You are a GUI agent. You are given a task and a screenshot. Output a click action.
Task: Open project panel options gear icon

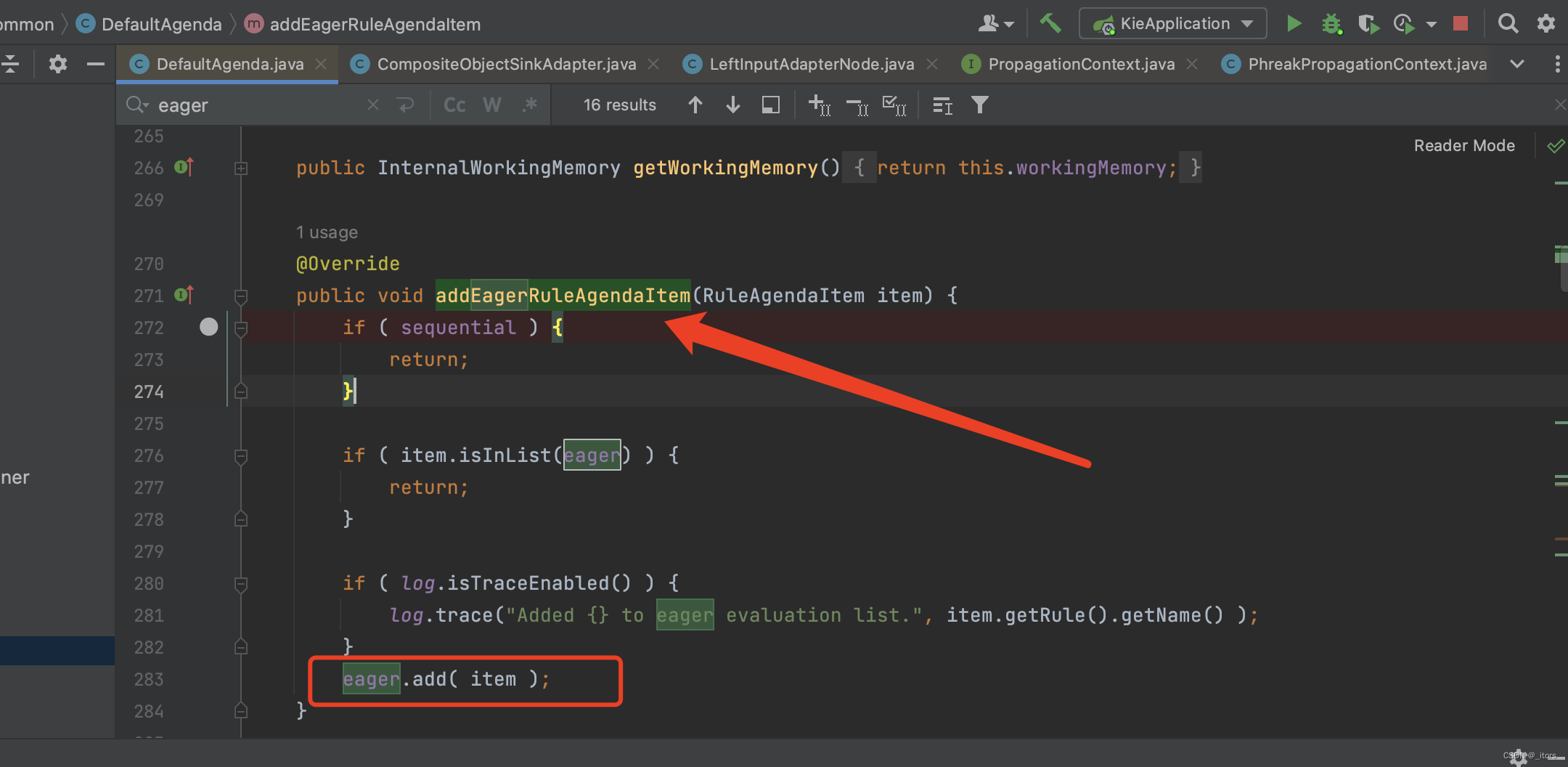(x=57, y=64)
